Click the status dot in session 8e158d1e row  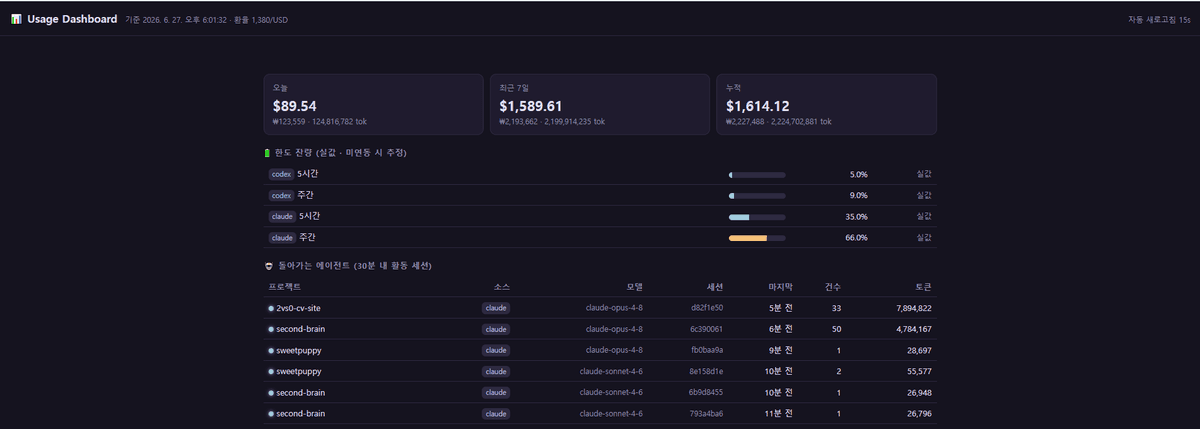click(x=271, y=371)
